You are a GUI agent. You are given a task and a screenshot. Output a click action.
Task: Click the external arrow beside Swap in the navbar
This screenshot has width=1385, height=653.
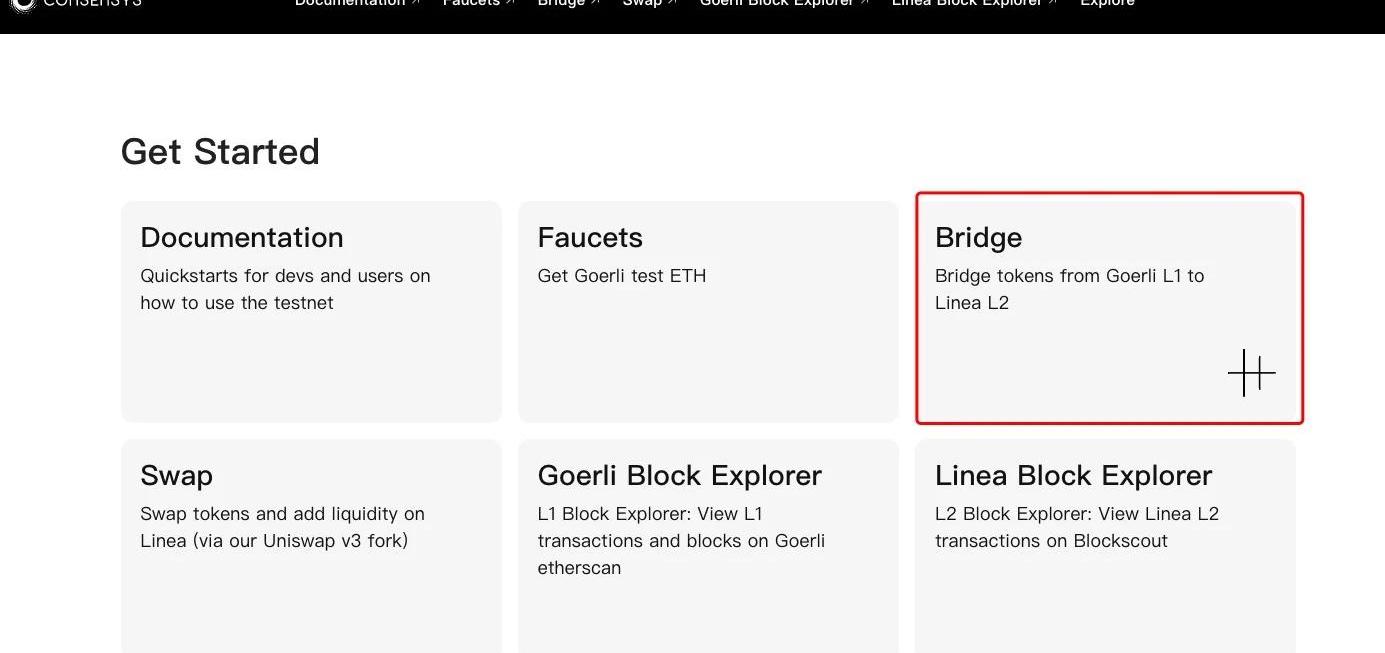coord(672,3)
